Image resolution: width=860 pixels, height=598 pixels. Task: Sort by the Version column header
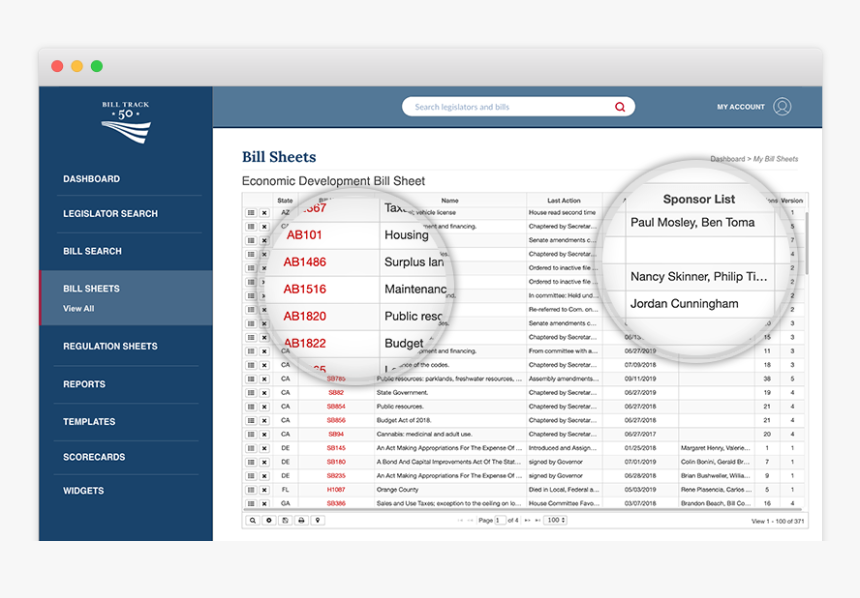(791, 200)
